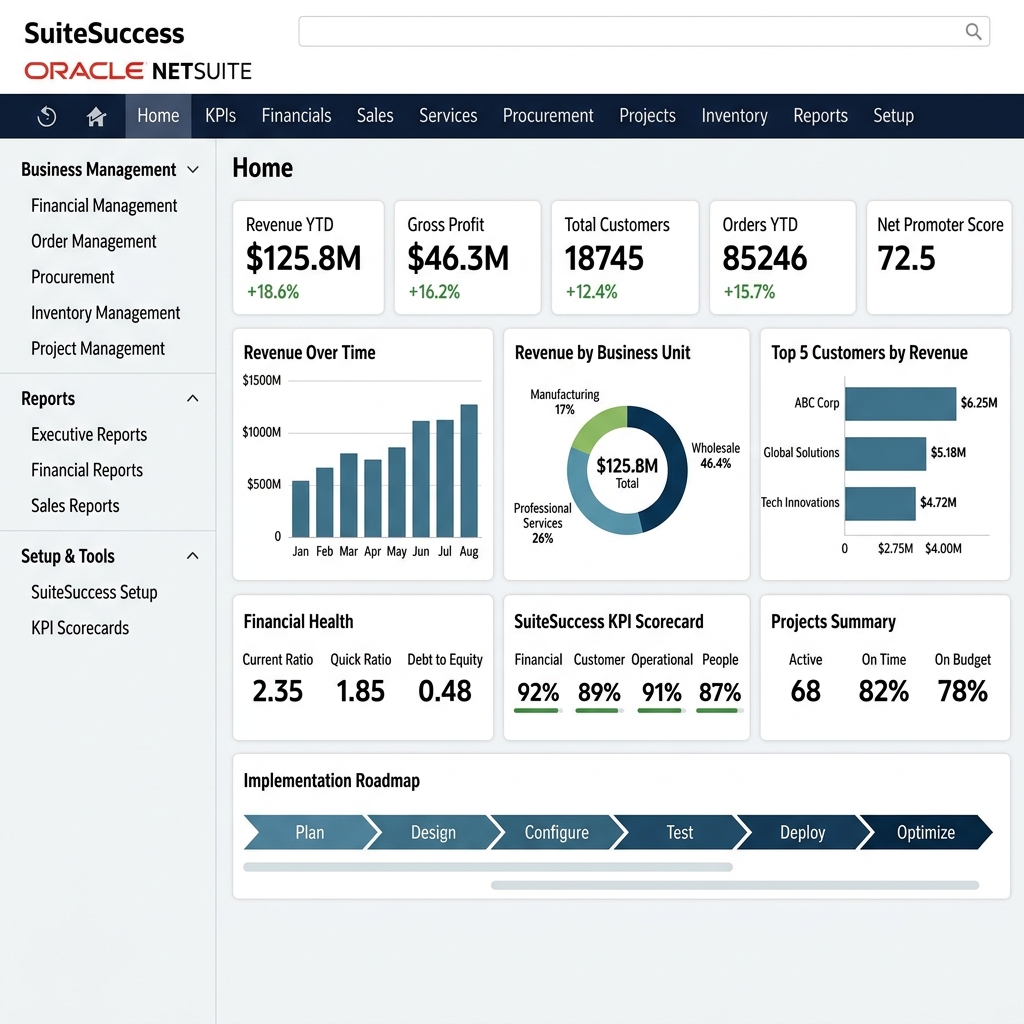Click the Customer 89% progress bar

600,711
